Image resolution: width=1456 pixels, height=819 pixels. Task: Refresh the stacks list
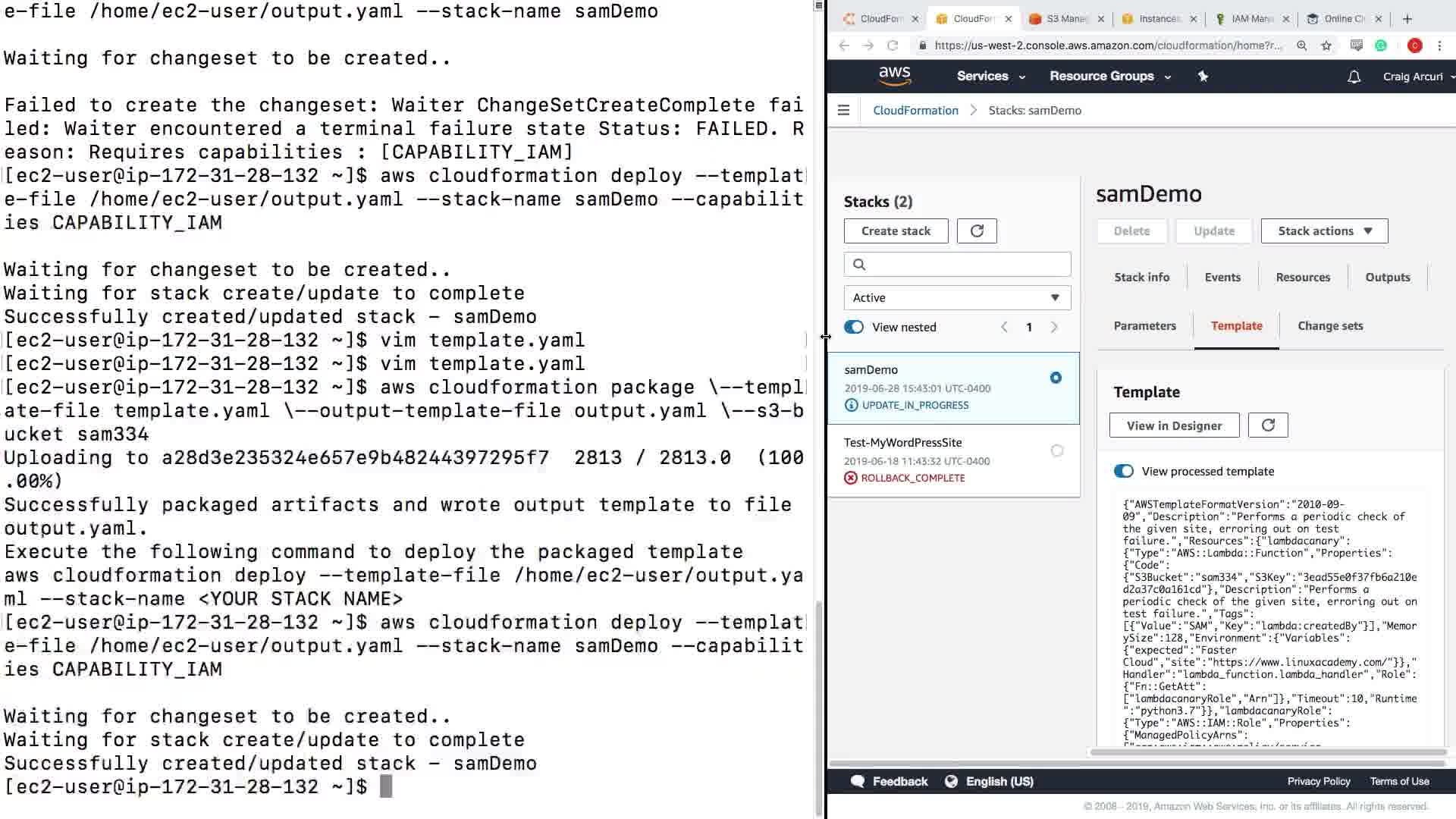977,231
